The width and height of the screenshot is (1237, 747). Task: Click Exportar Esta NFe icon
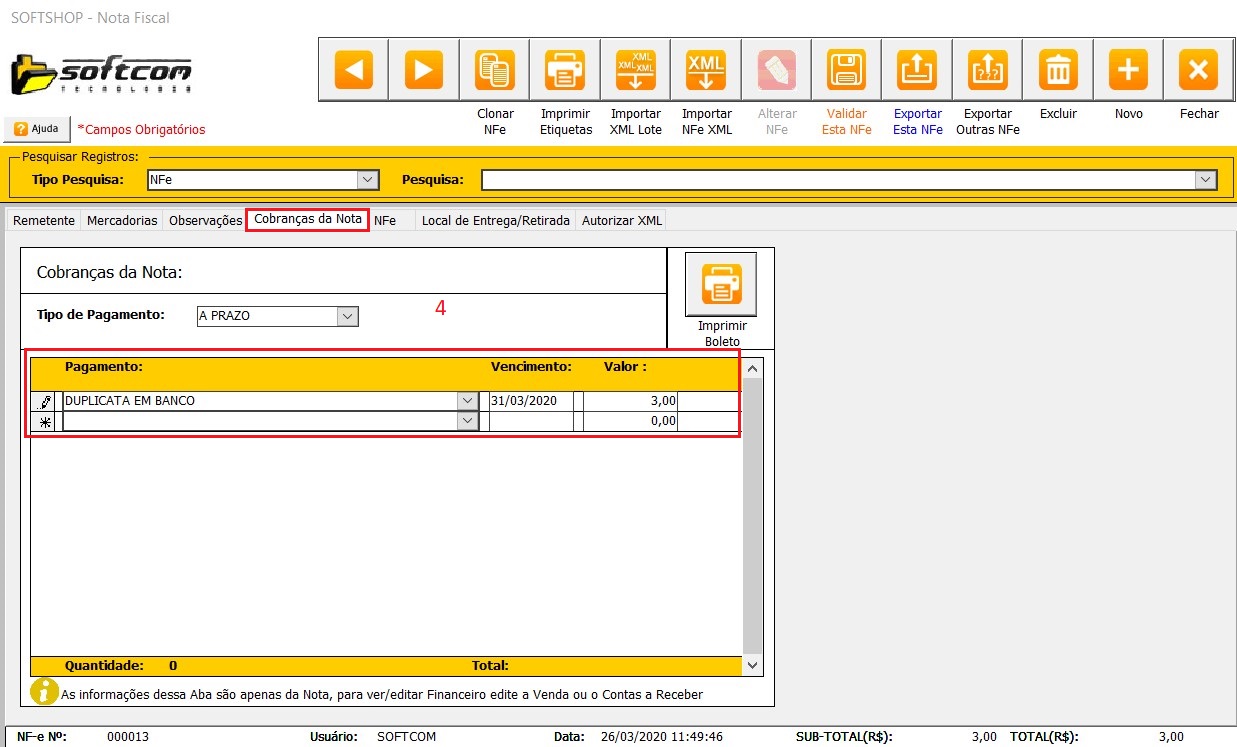917,70
